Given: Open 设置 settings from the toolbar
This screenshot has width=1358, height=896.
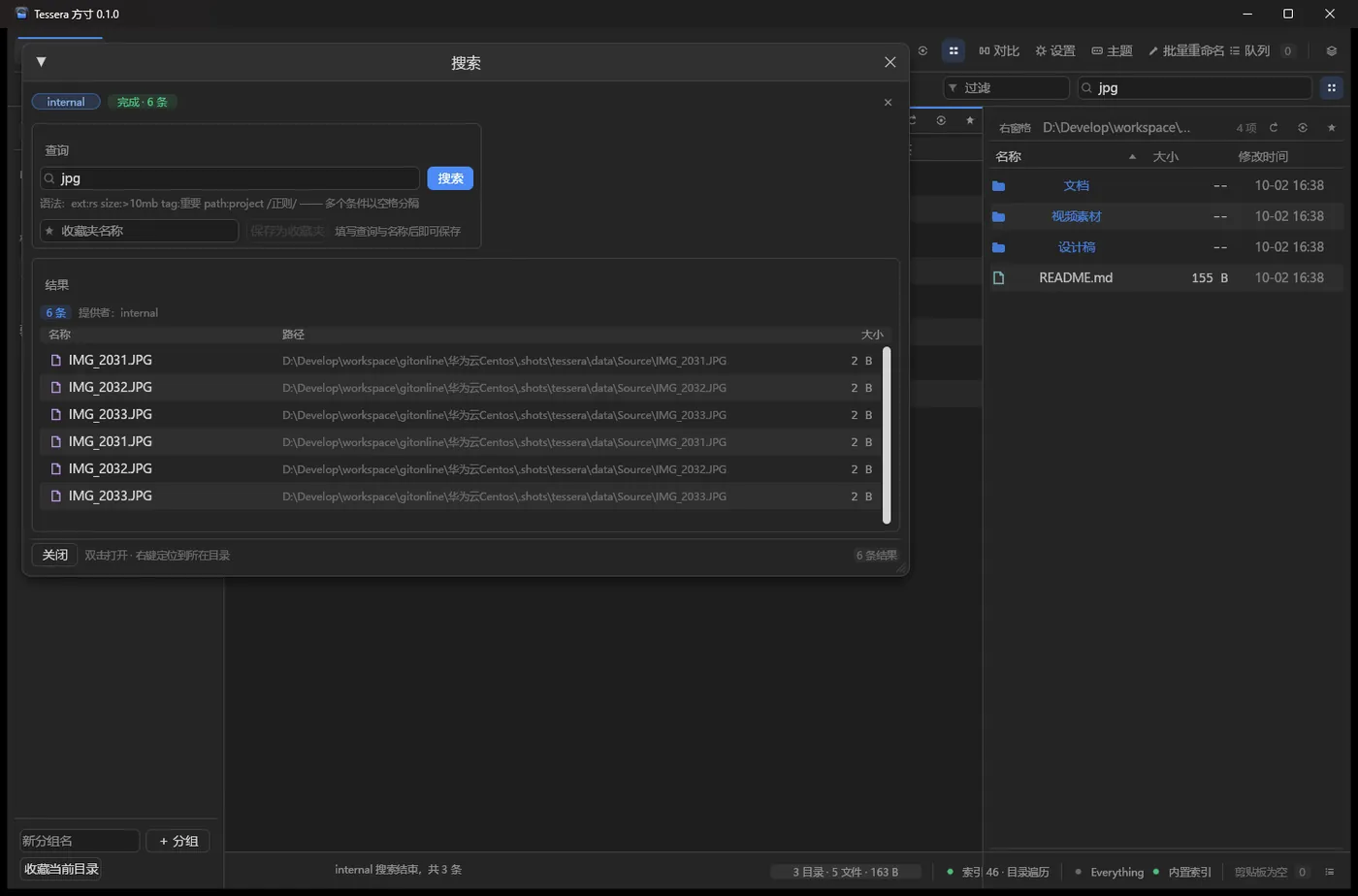Looking at the screenshot, I should pyautogui.click(x=1055, y=50).
